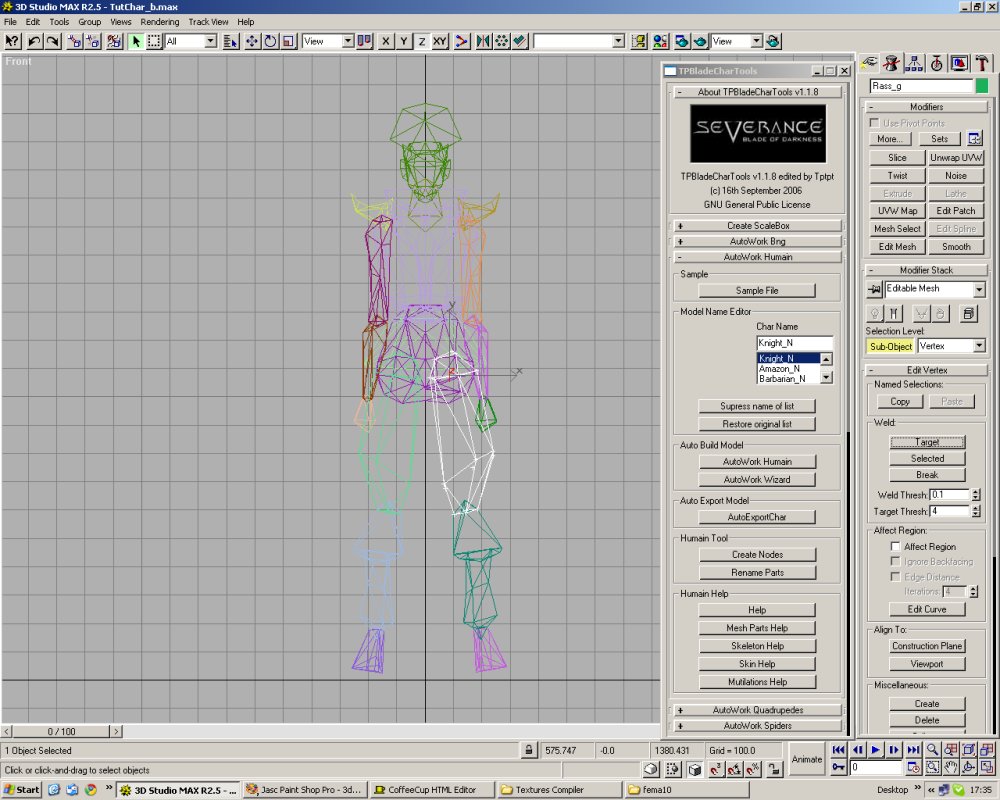This screenshot has height=800, width=1000.
Task: Toggle the Key Mode key icon
Action: [x=838, y=767]
